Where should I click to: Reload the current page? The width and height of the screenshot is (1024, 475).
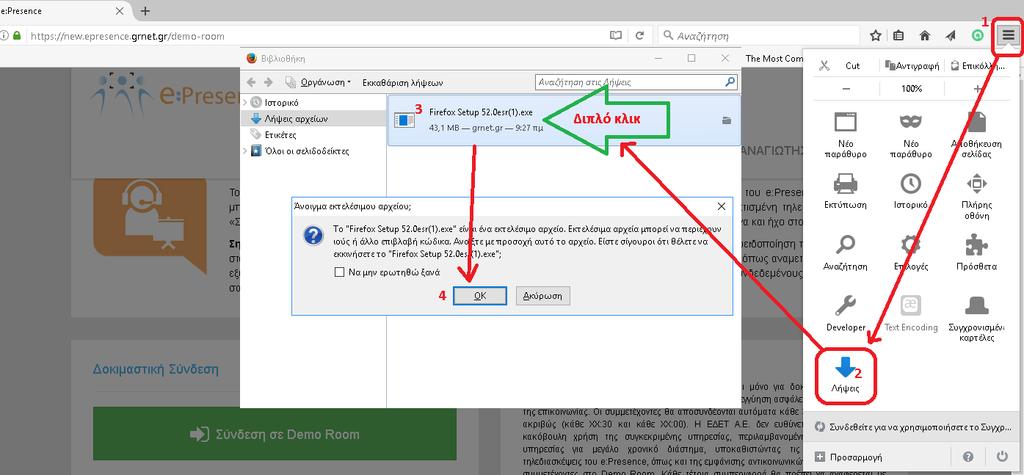pyautogui.click(x=640, y=36)
